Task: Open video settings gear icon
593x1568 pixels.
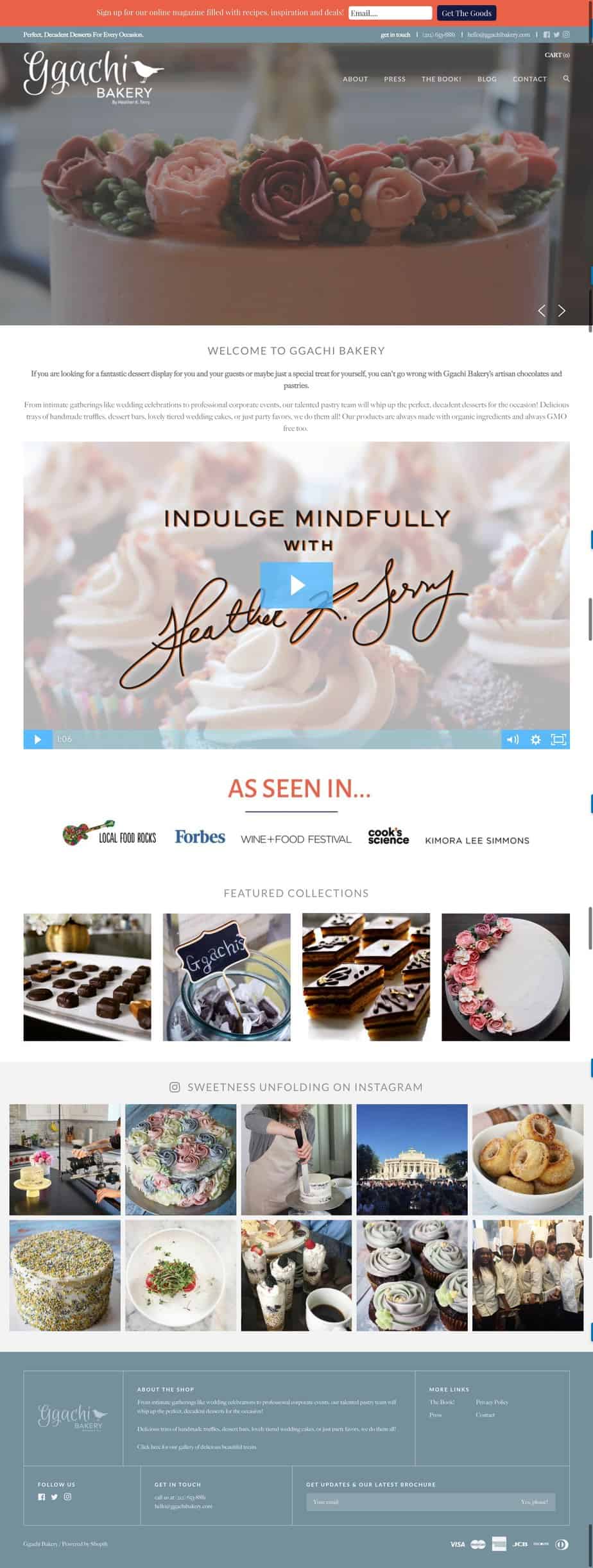Action: click(x=535, y=739)
